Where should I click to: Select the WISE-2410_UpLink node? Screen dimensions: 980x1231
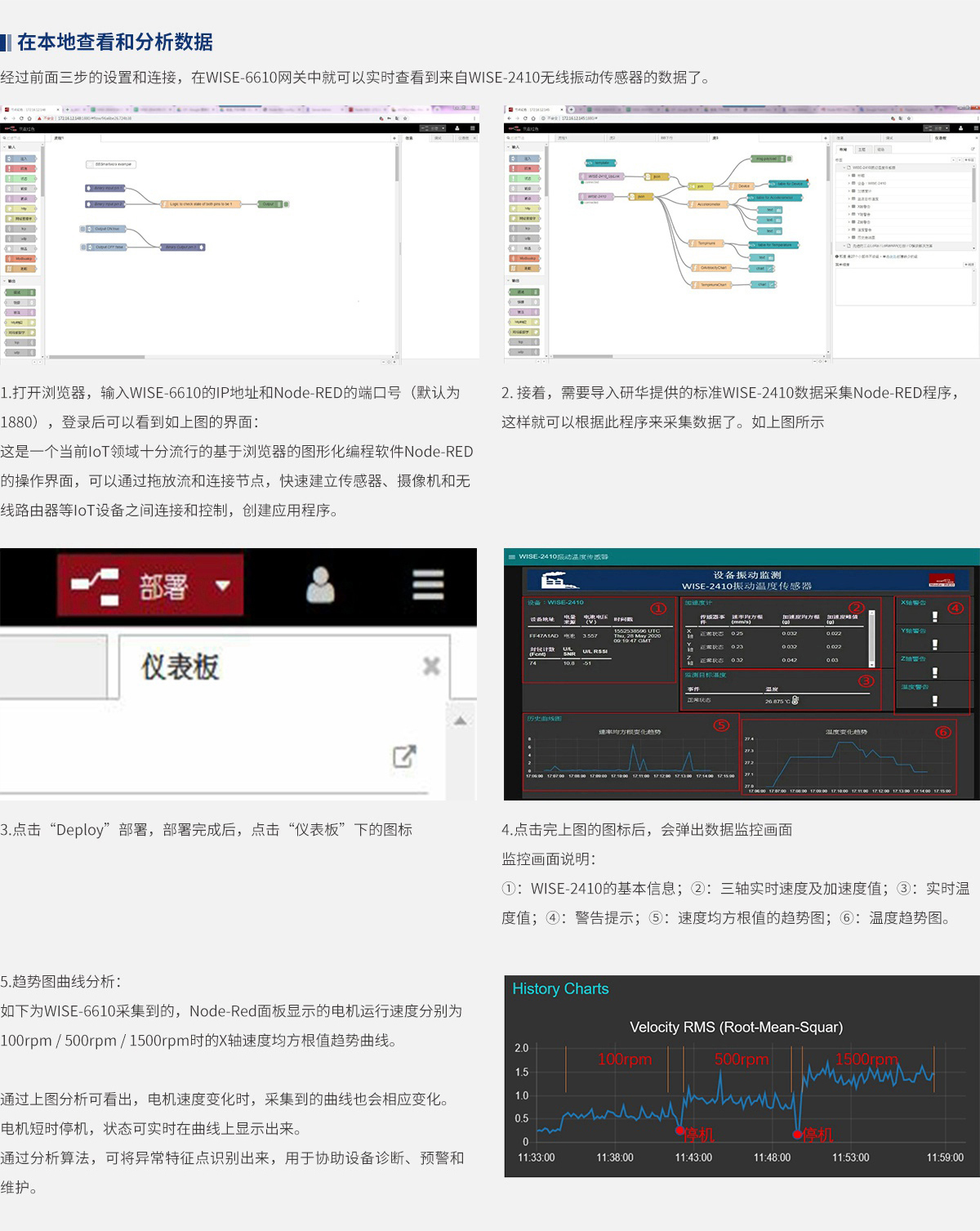pos(602,176)
